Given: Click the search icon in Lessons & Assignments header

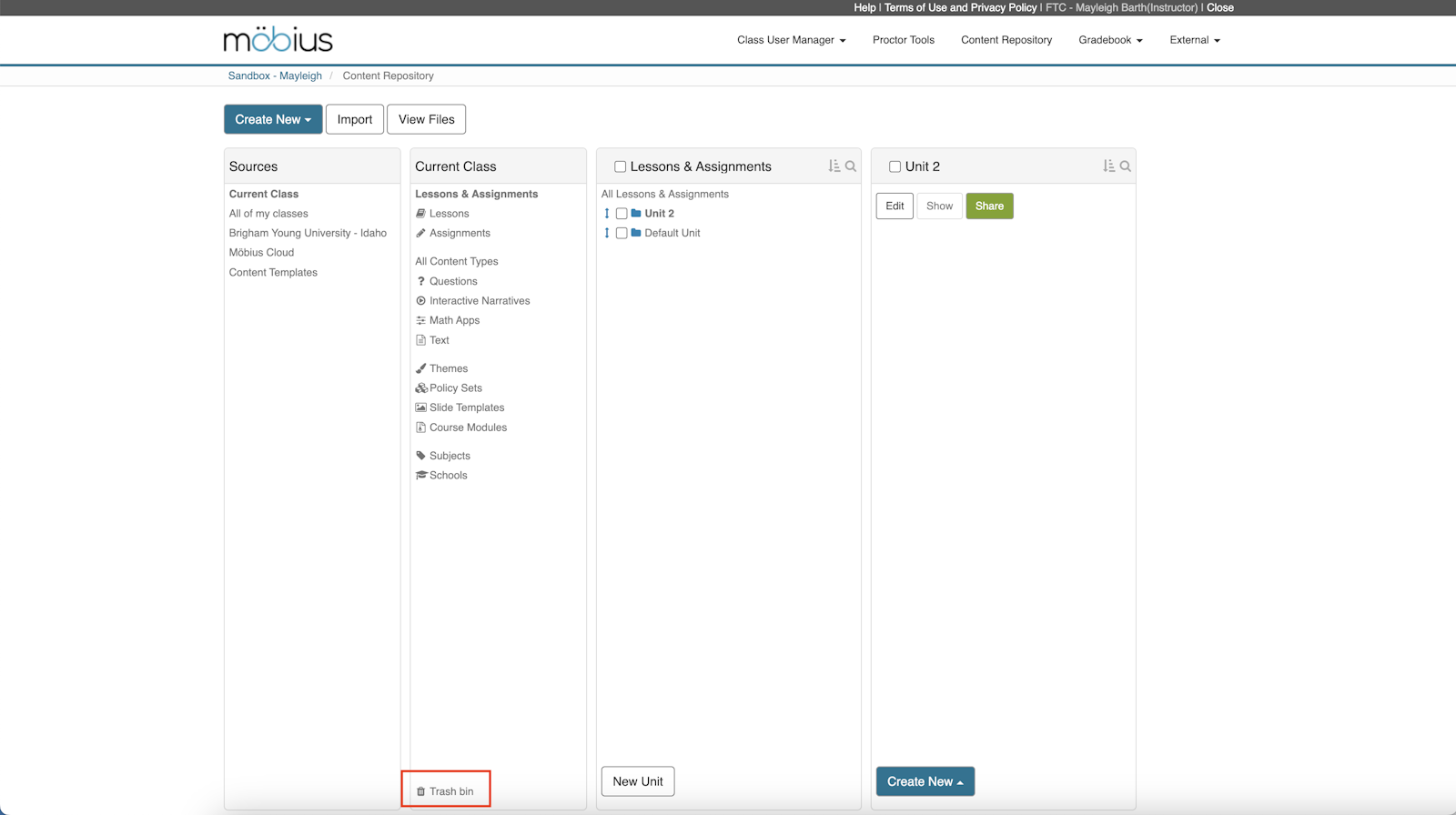Looking at the screenshot, I should [x=851, y=166].
